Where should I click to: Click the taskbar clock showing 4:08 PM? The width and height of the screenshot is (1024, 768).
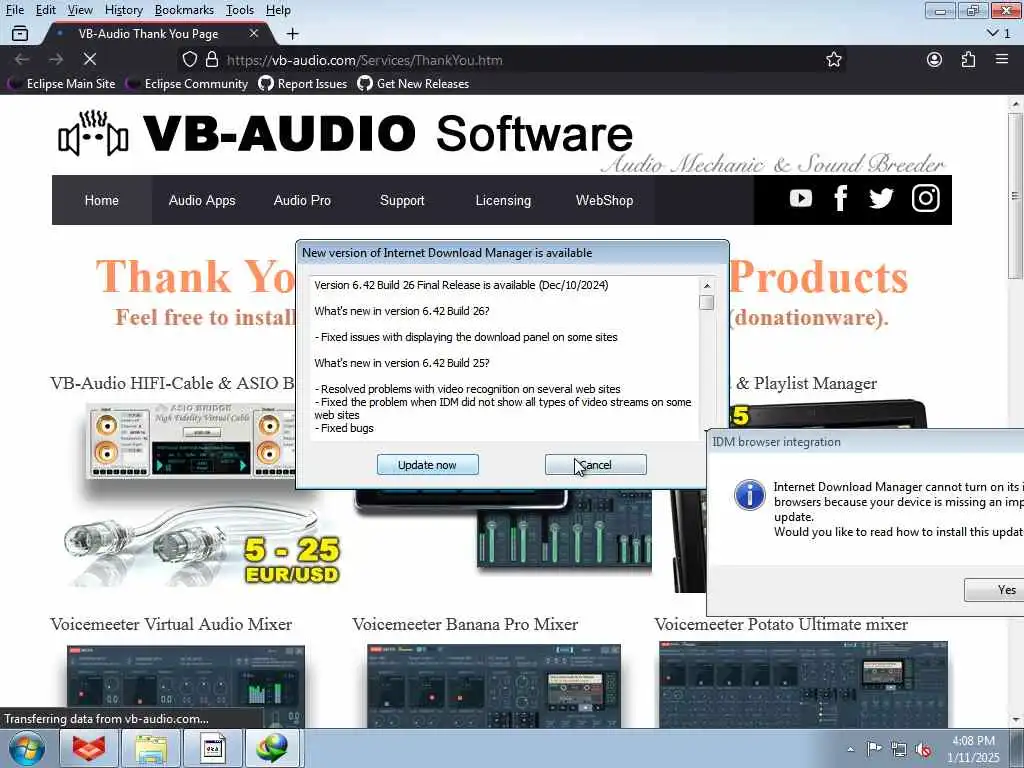973,749
